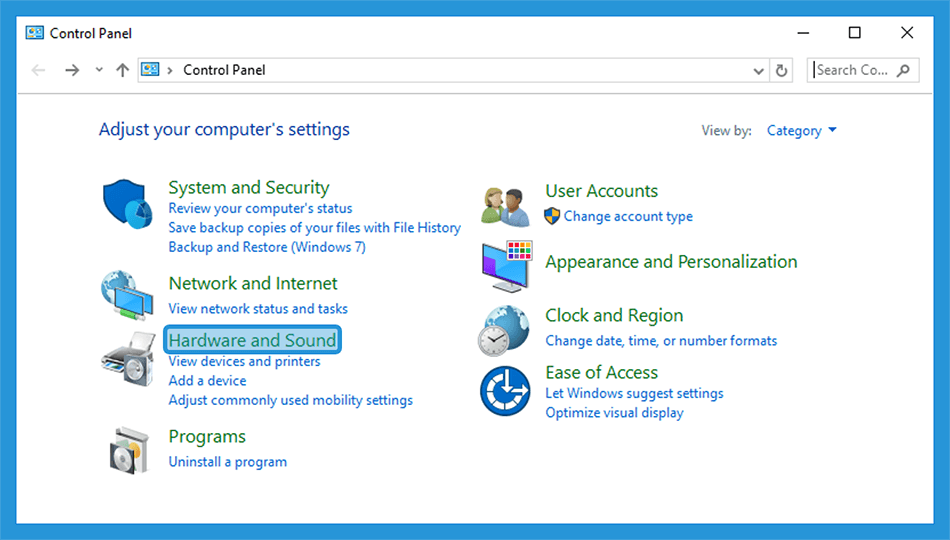Select Control Panel in the address breadcrumb
Viewport: 950px width, 540px height.
coord(224,70)
